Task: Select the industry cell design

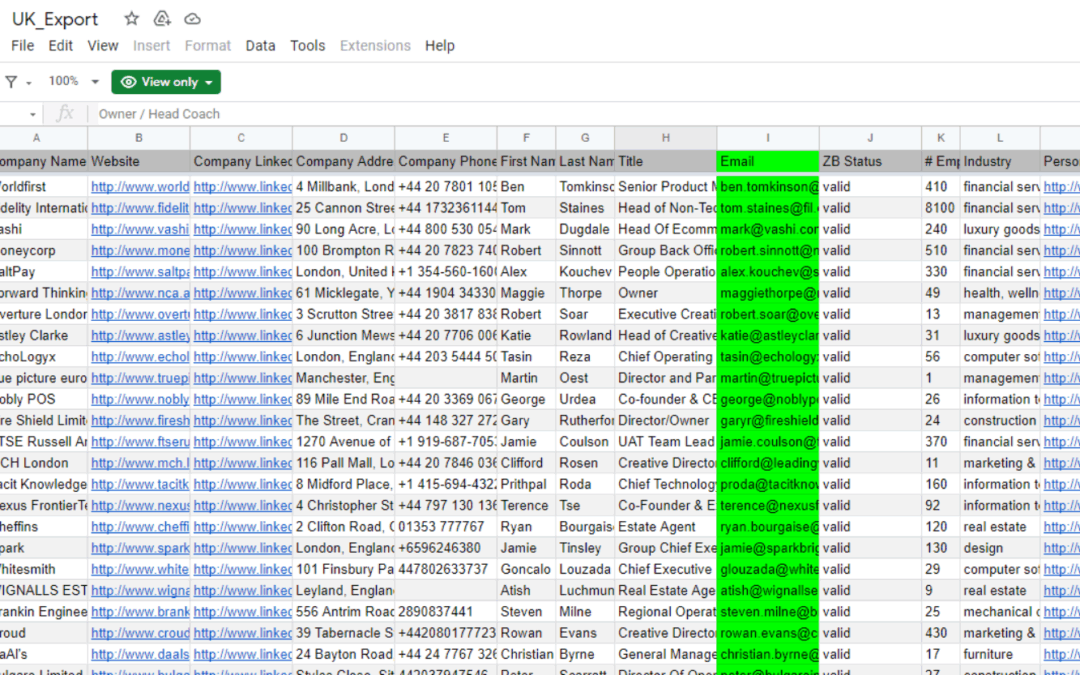Action: point(1000,548)
